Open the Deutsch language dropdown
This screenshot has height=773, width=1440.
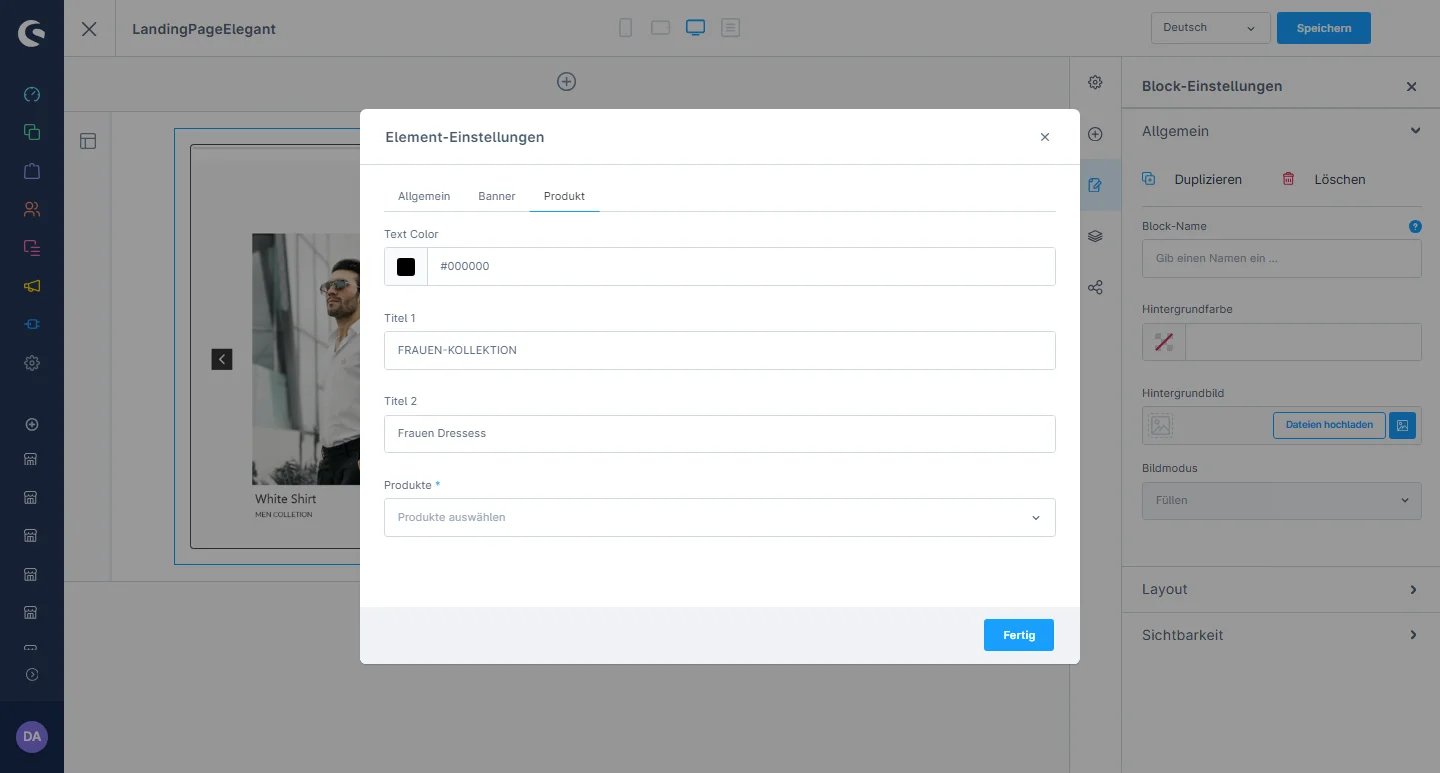tap(1210, 28)
